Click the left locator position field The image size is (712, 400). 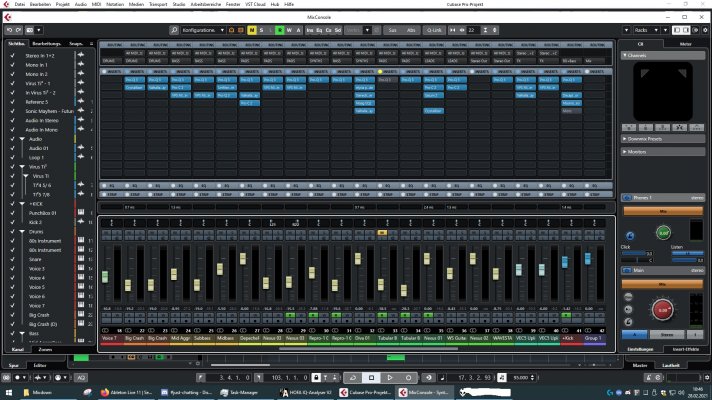(x=234, y=378)
